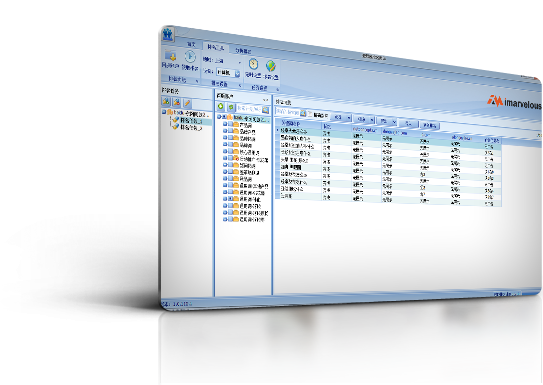Click the round blue play-clock ribbon icon
Screen dimensions: 543x385
click(190, 57)
